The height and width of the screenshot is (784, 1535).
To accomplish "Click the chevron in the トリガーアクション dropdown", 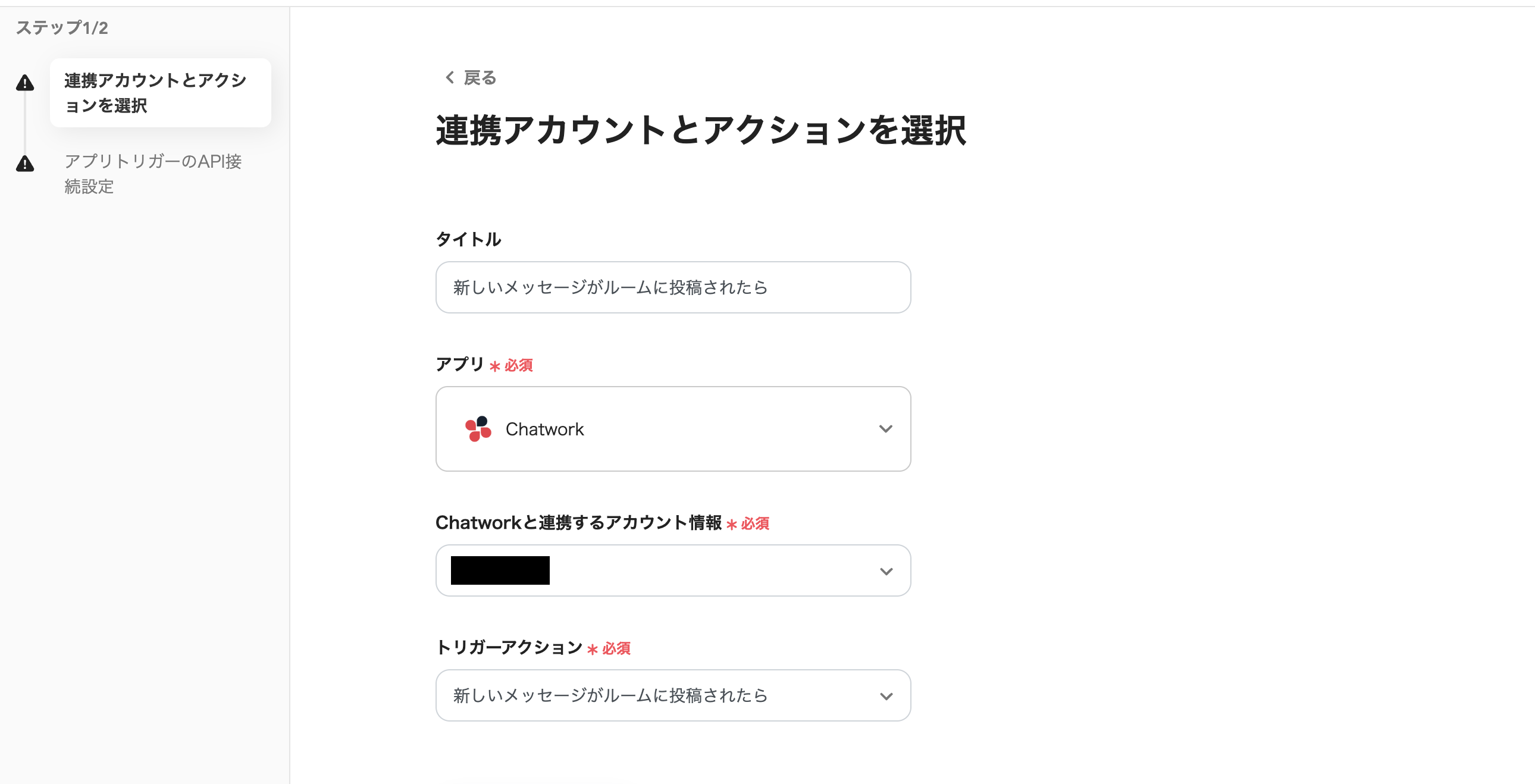I will coord(885,696).
